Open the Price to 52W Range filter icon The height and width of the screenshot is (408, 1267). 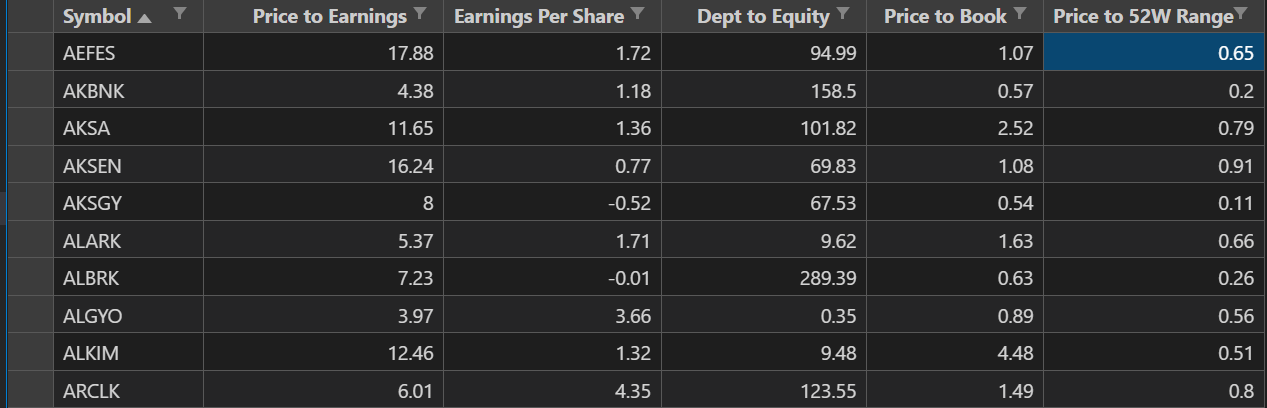[1241, 13]
